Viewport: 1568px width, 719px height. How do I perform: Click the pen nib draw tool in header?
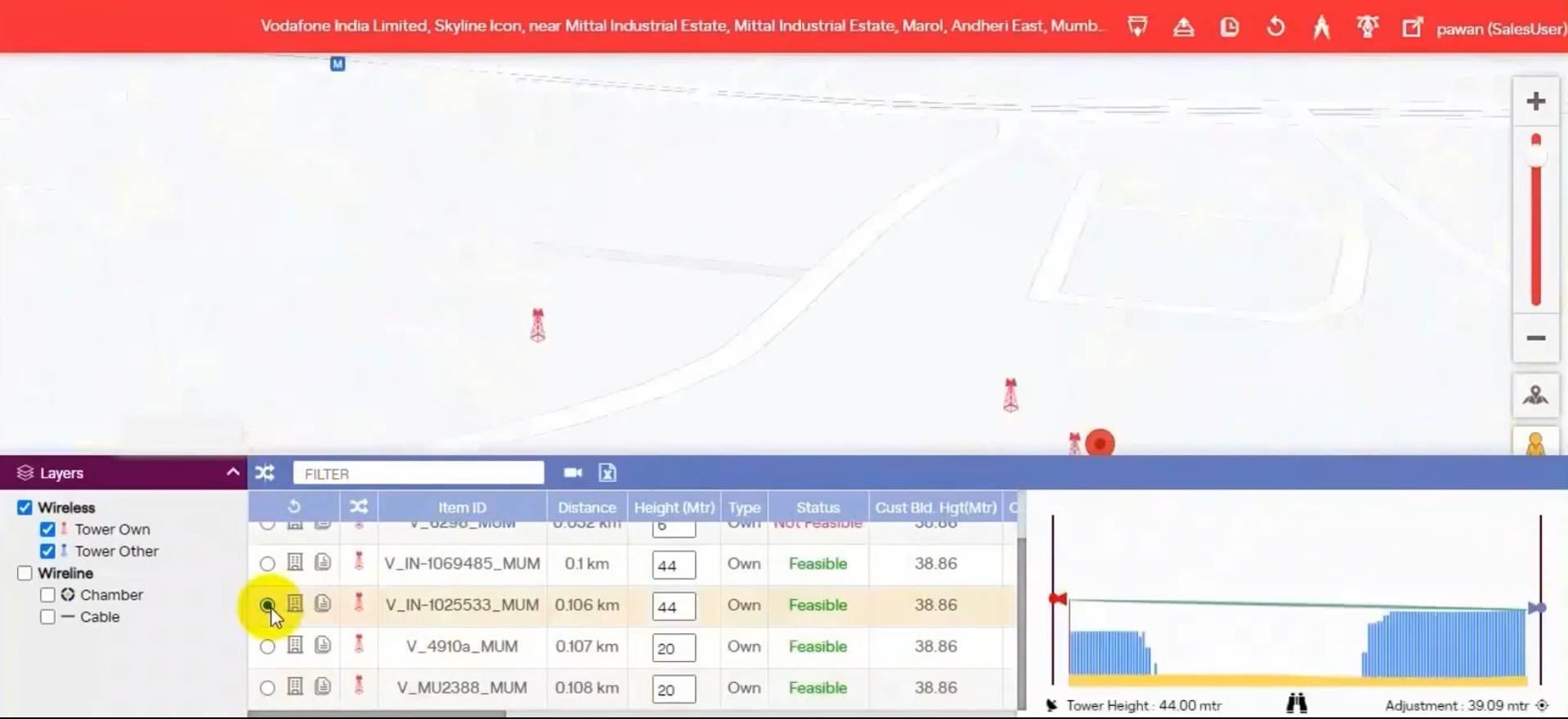pos(1367,27)
